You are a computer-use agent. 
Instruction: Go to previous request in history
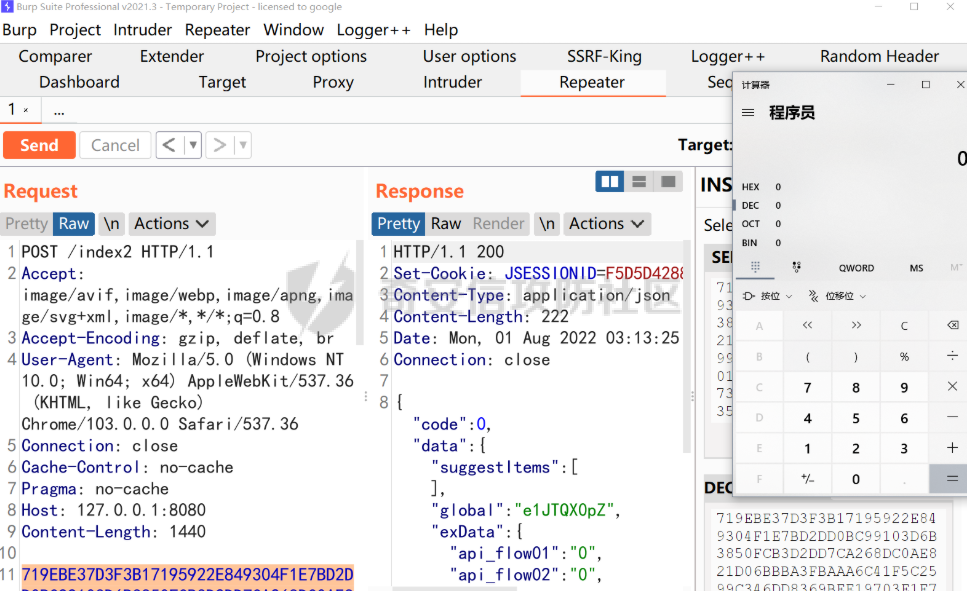point(169,145)
